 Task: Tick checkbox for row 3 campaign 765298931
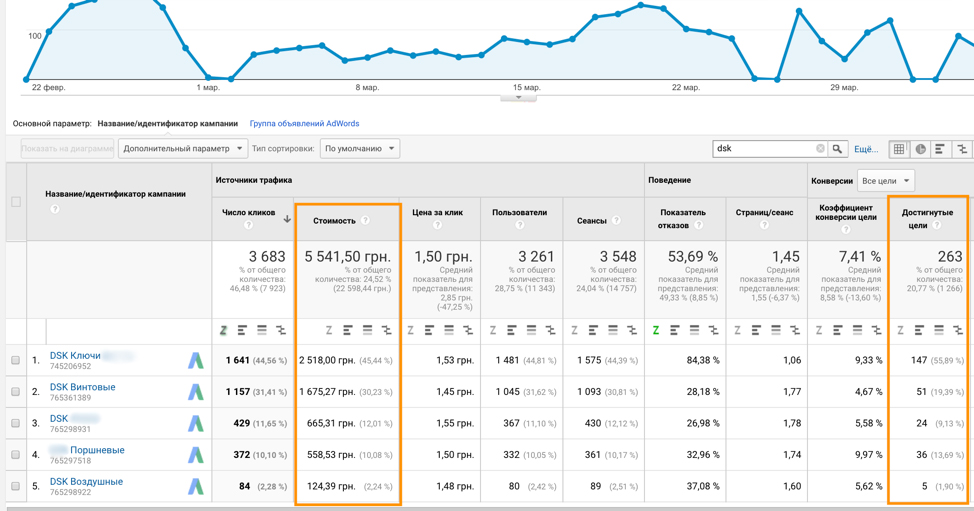pos(16,423)
